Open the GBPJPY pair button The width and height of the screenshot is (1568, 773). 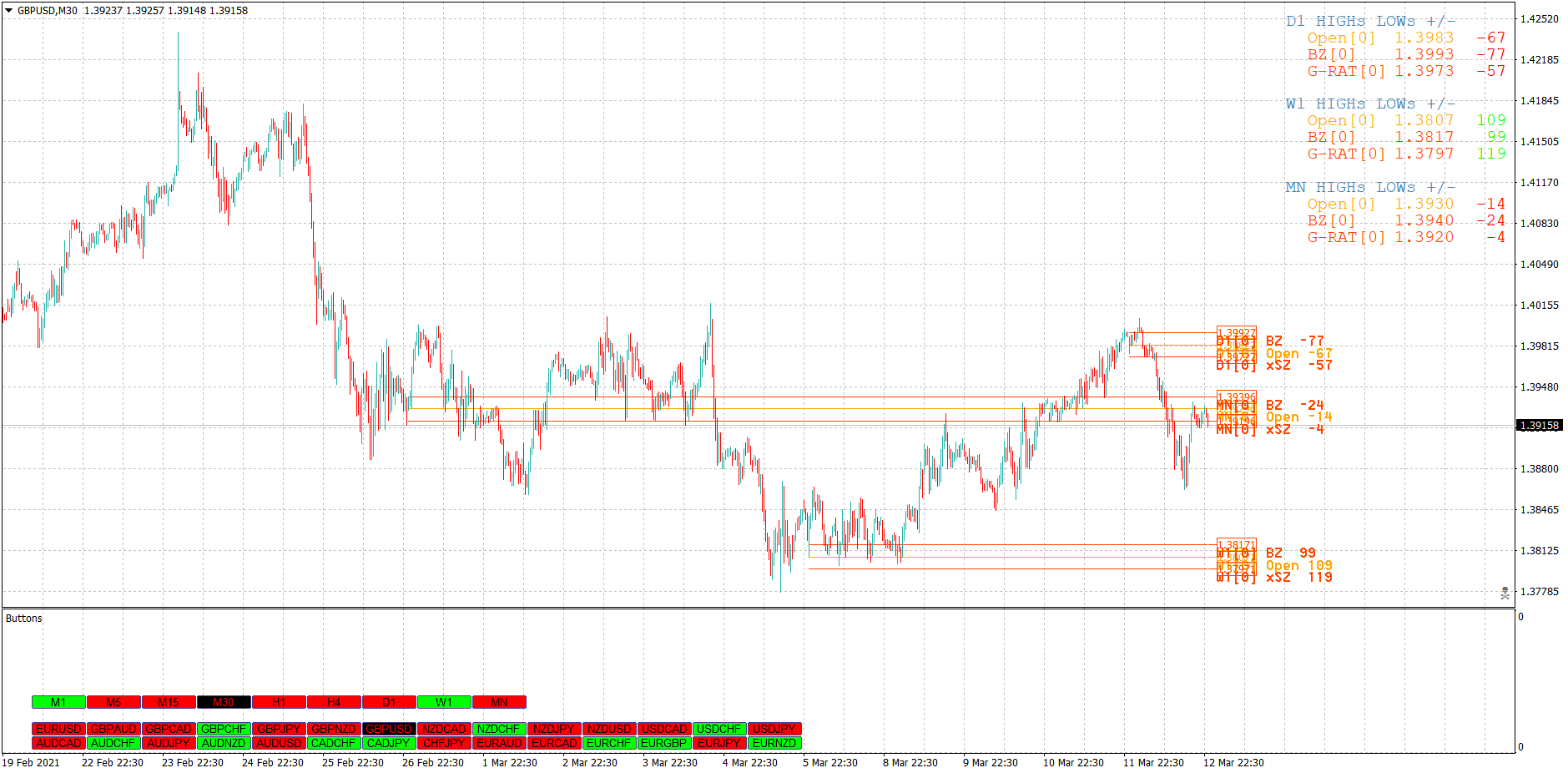pos(279,729)
